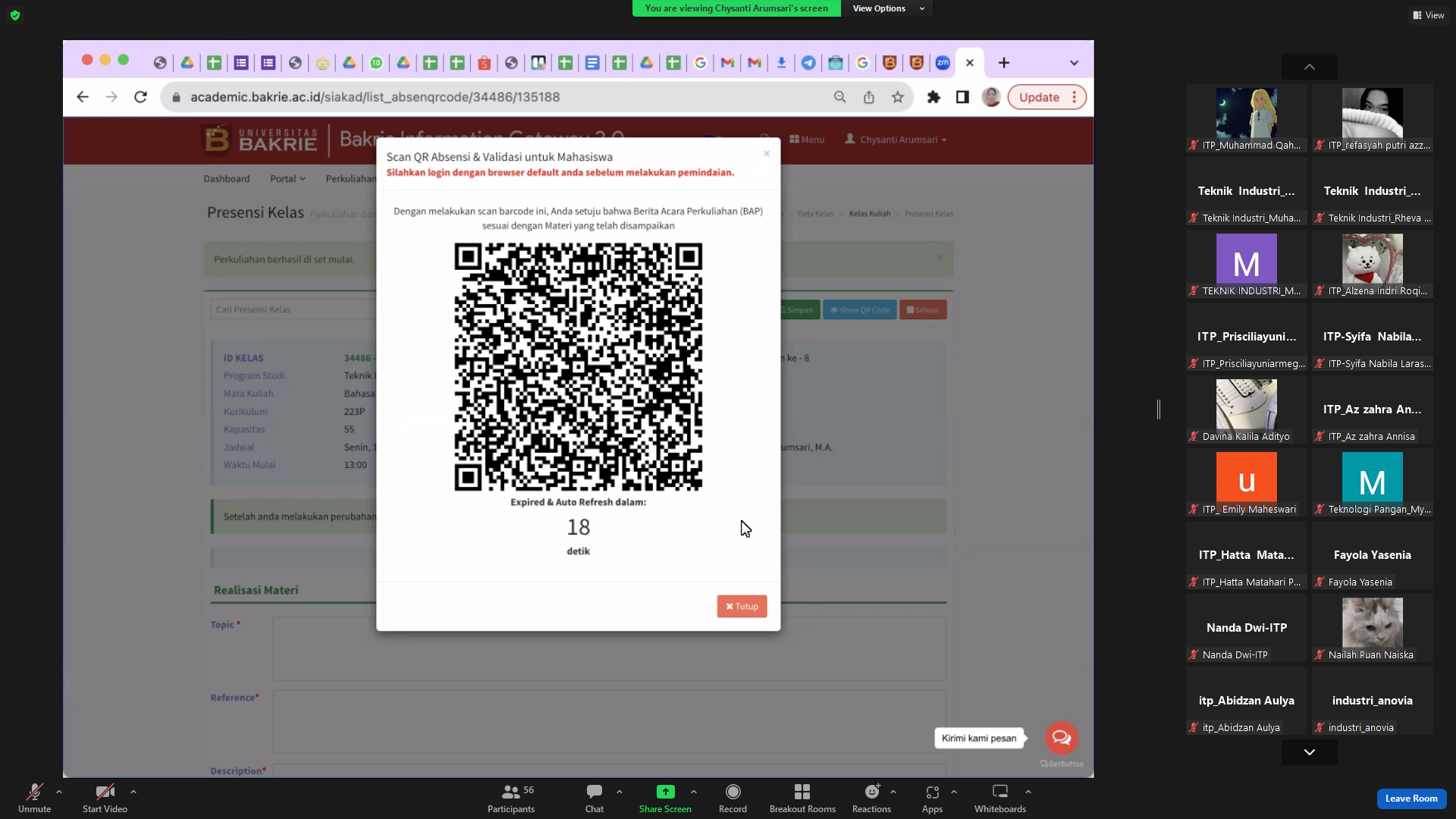1456x819 pixels.
Task: Open the browser Extensions puzzle icon
Action: [x=934, y=97]
